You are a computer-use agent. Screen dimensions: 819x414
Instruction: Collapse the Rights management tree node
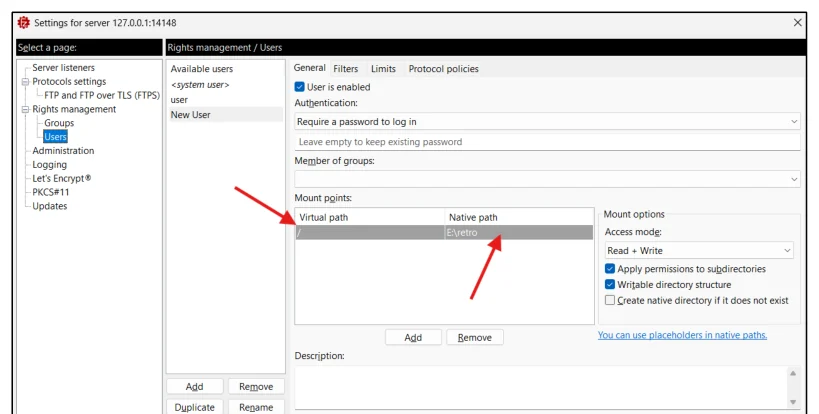click(25, 110)
